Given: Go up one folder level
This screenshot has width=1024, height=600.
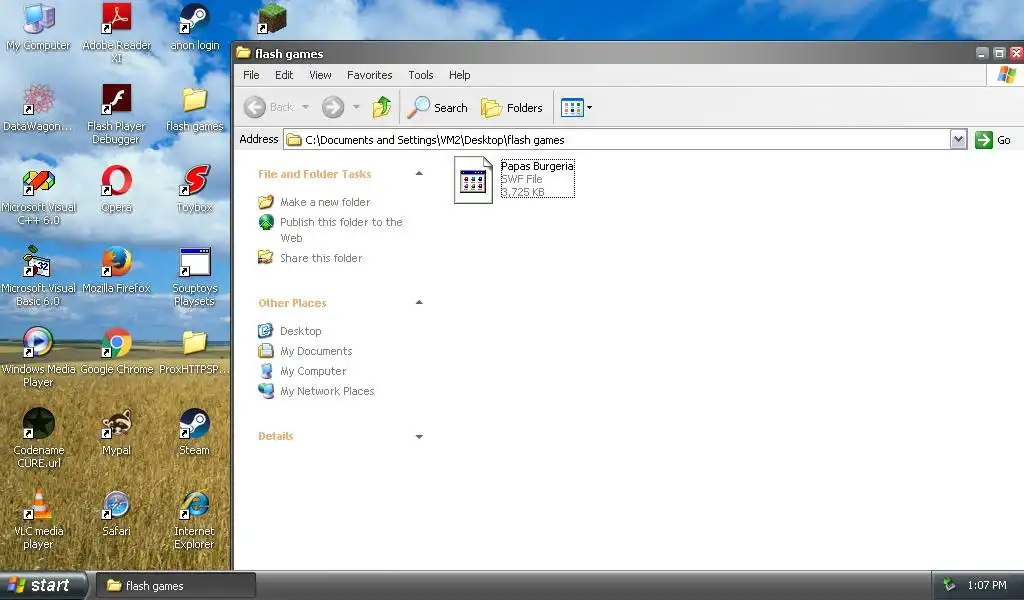Looking at the screenshot, I should (x=381, y=107).
